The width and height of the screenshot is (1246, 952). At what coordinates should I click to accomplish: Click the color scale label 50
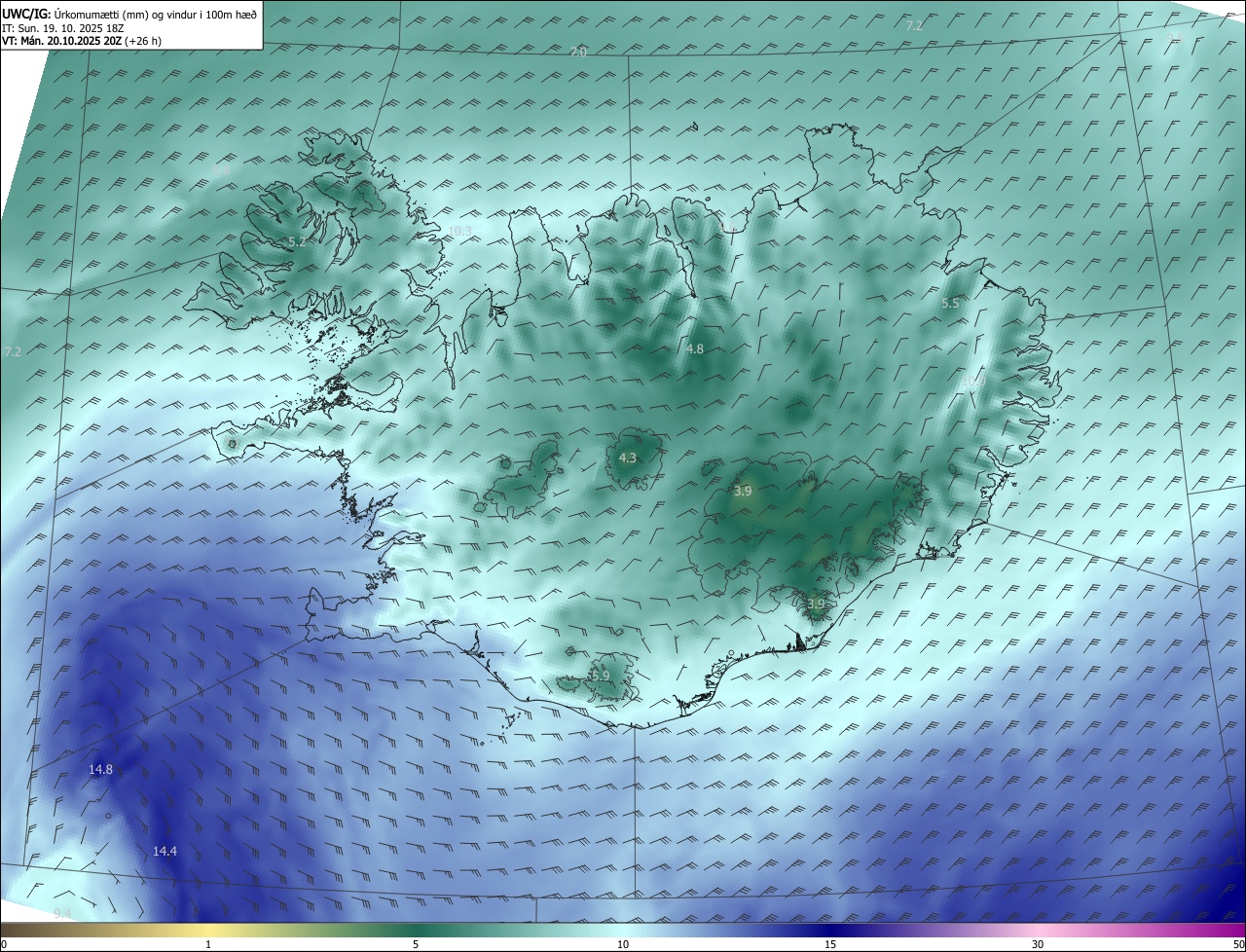click(1239, 944)
